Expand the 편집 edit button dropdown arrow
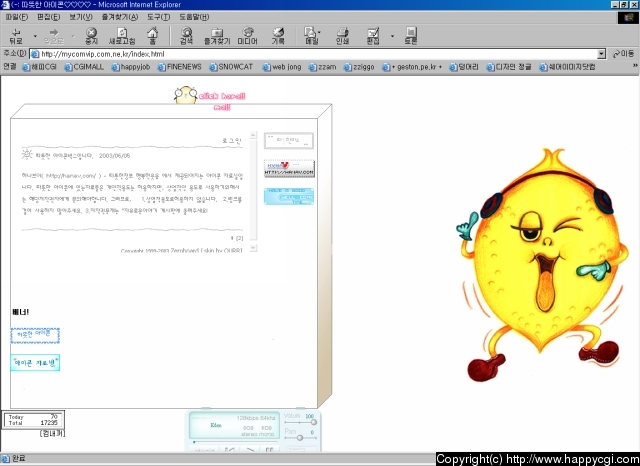The height and width of the screenshot is (466, 640). [392, 36]
